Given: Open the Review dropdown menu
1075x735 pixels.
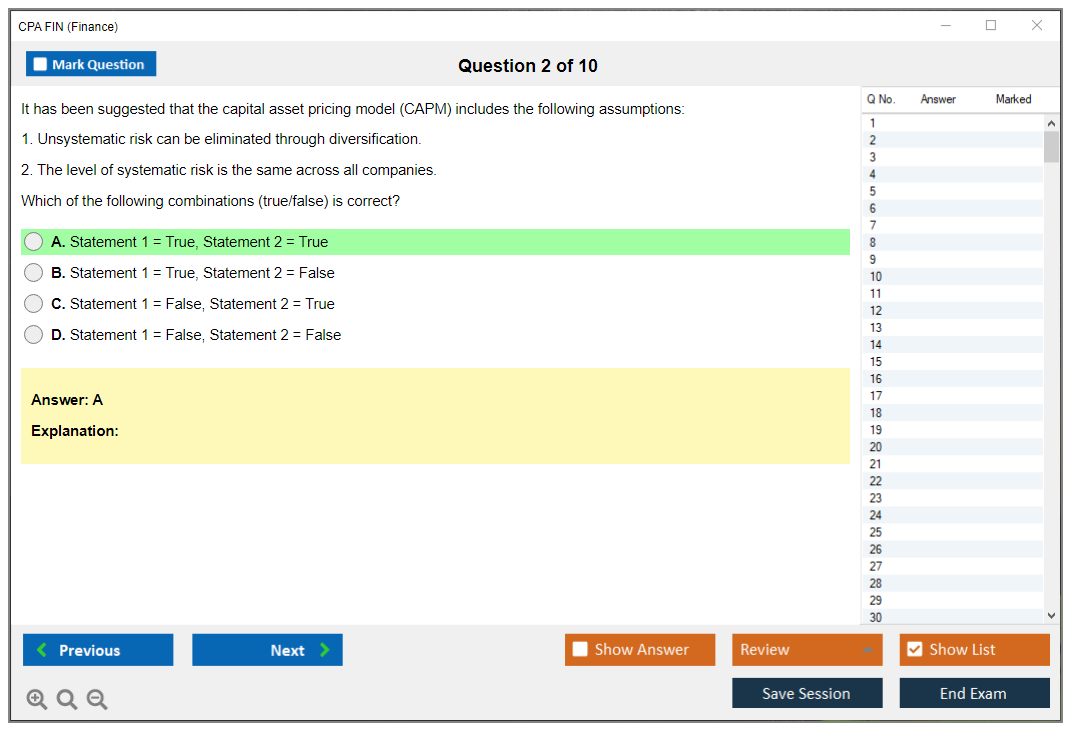Looking at the screenshot, I should [x=807, y=650].
